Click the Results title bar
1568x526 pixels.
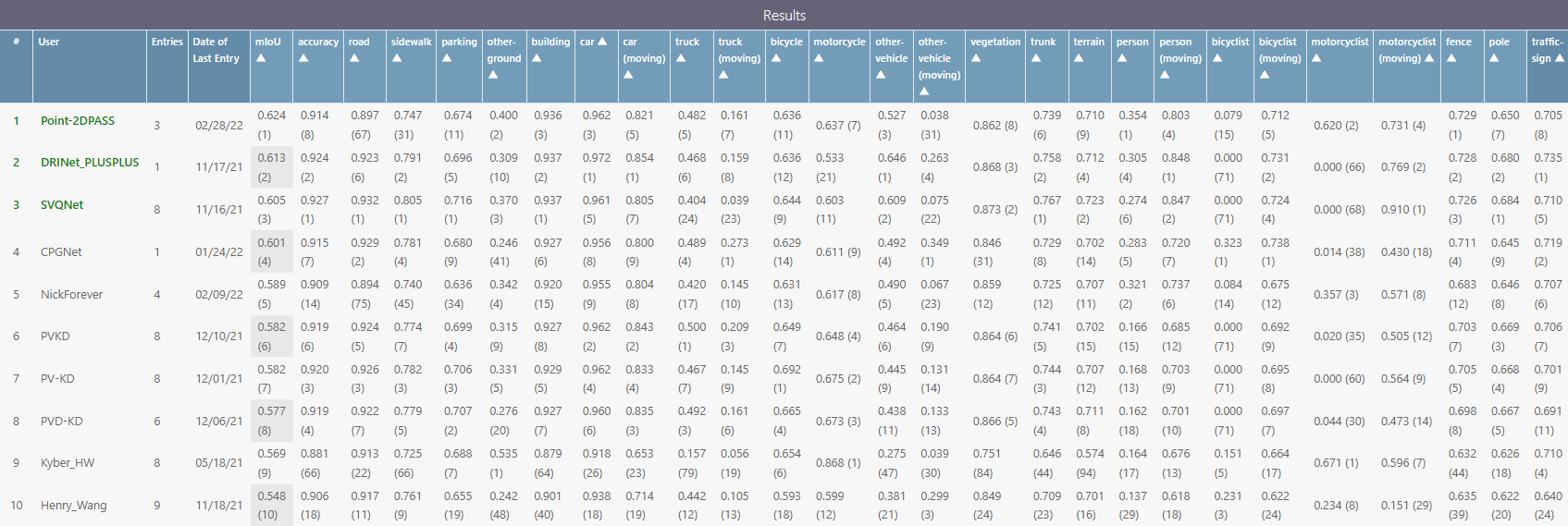pos(784,15)
